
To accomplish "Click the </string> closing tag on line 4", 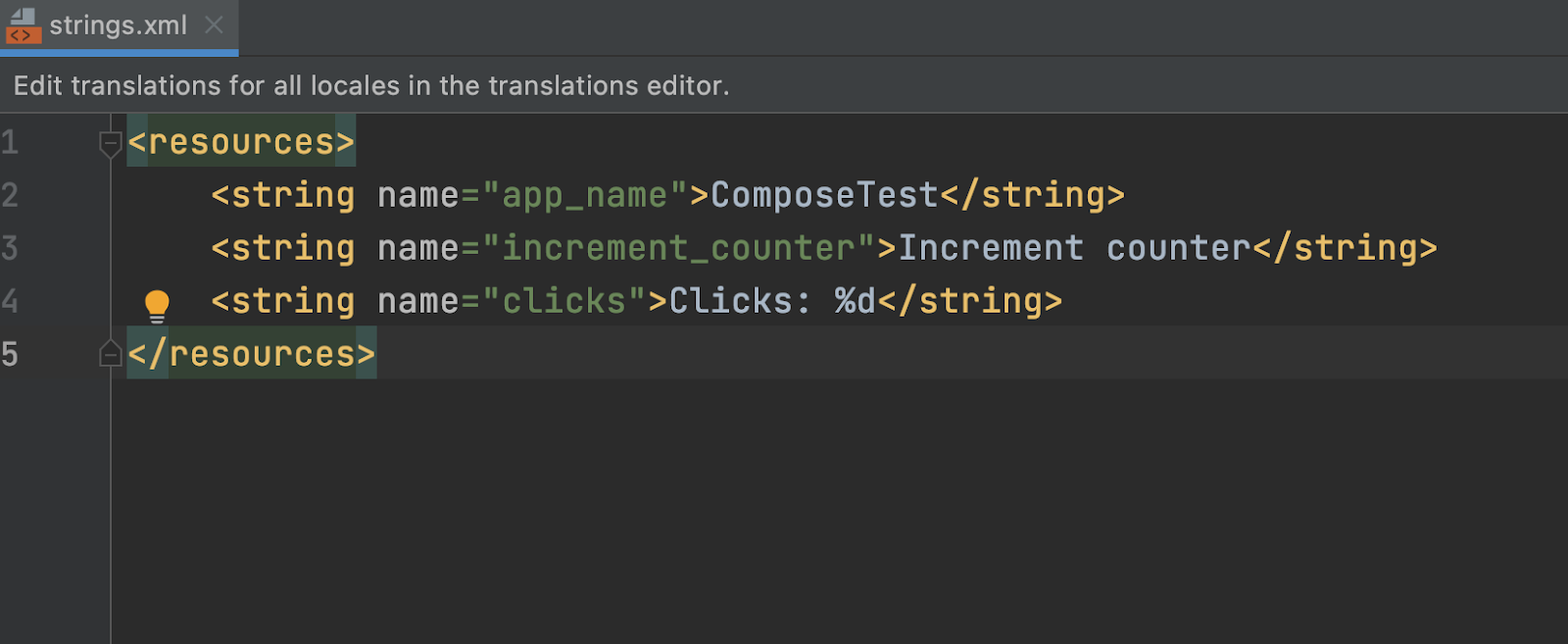I will (x=970, y=302).
